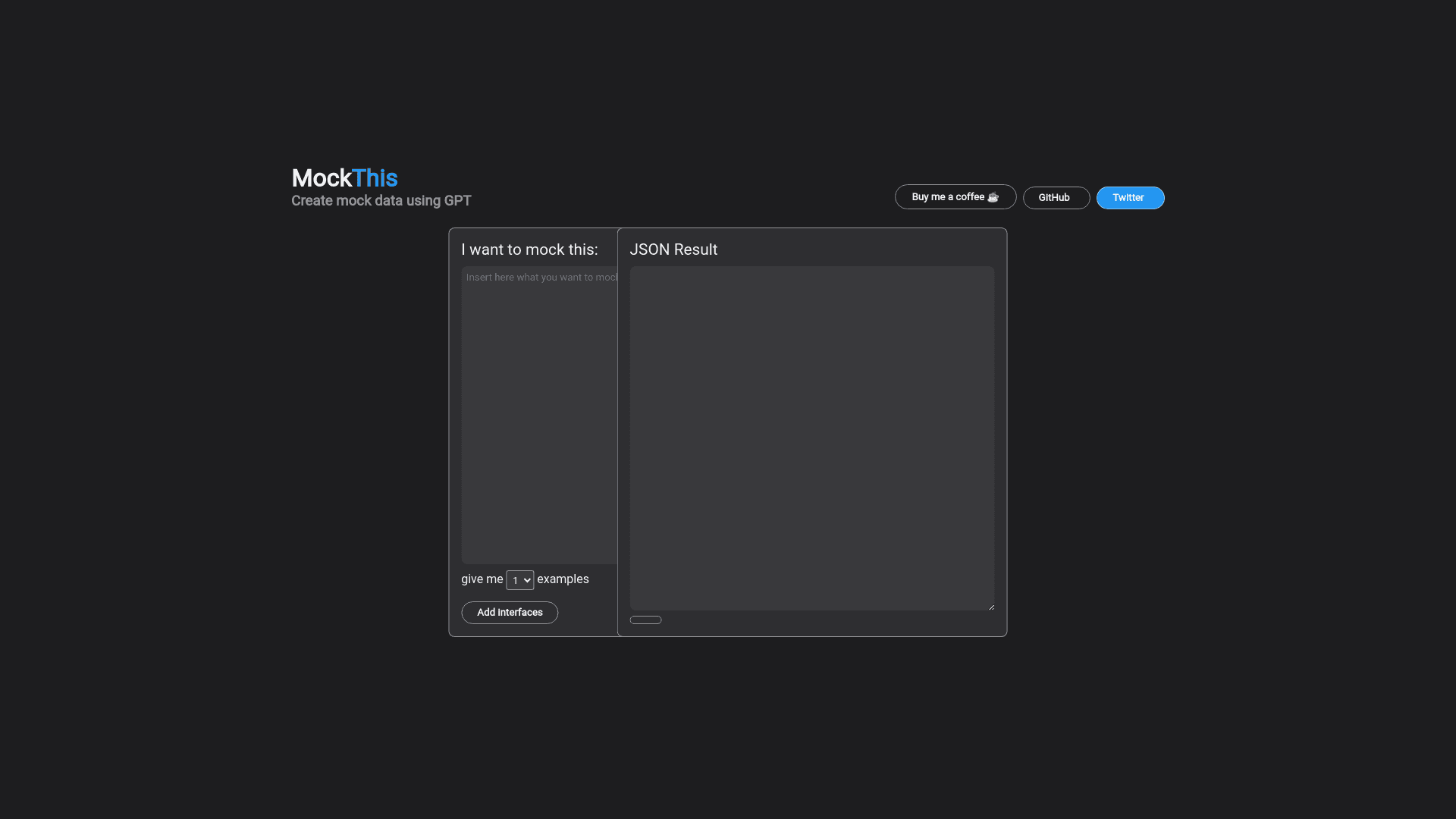Viewport: 1456px width, 819px height.
Task: Click the JSON Result textarea resize handle
Action: pyautogui.click(x=991, y=607)
